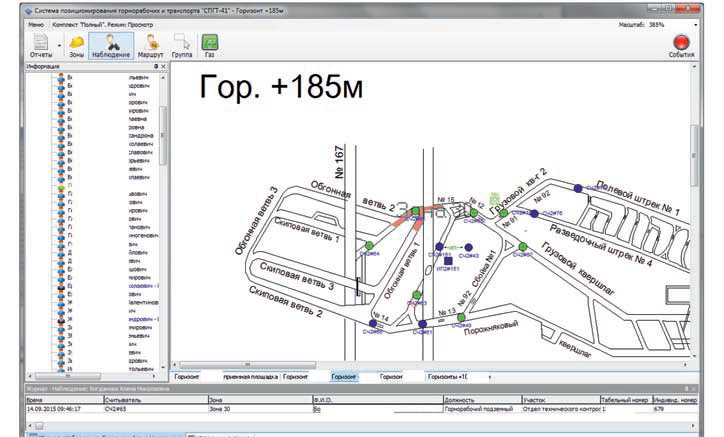Click blue marker on Полевой штрек № 1
724x437 pixels.
[x=578, y=188]
